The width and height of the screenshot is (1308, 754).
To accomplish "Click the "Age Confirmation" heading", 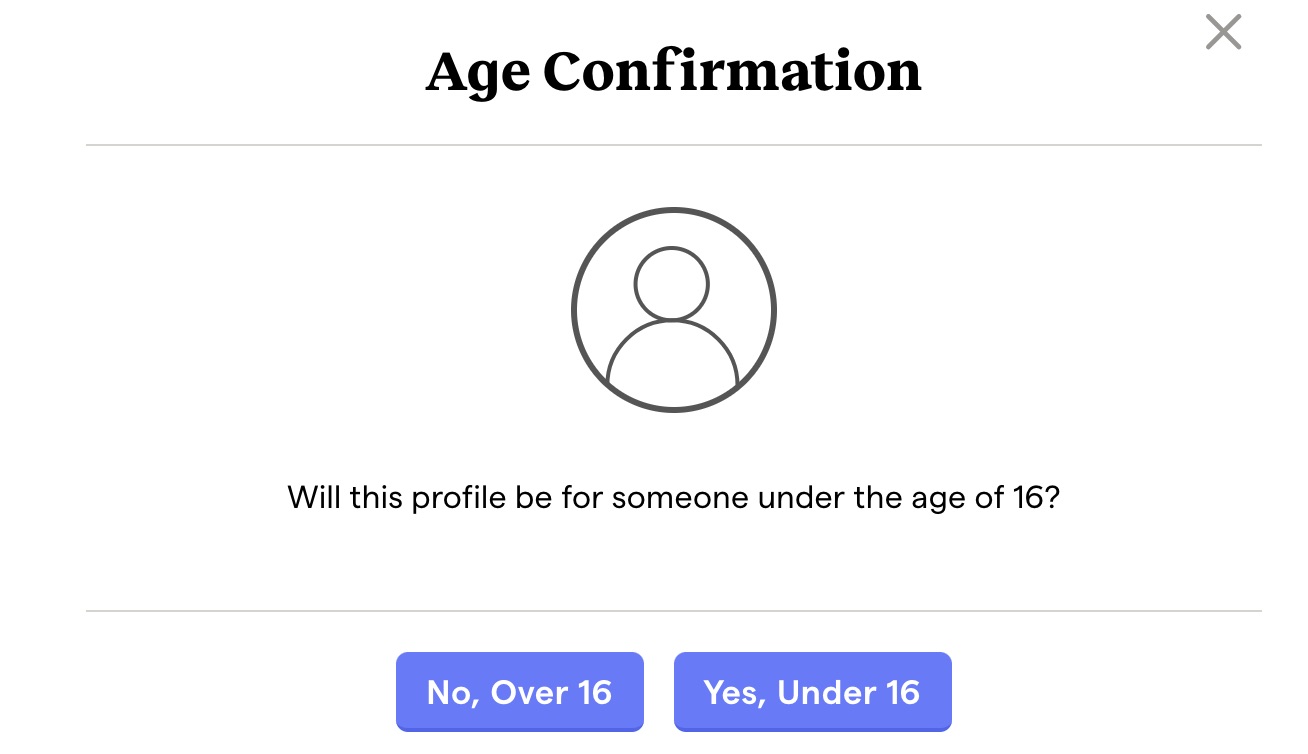I will click(x=673, y=71).
